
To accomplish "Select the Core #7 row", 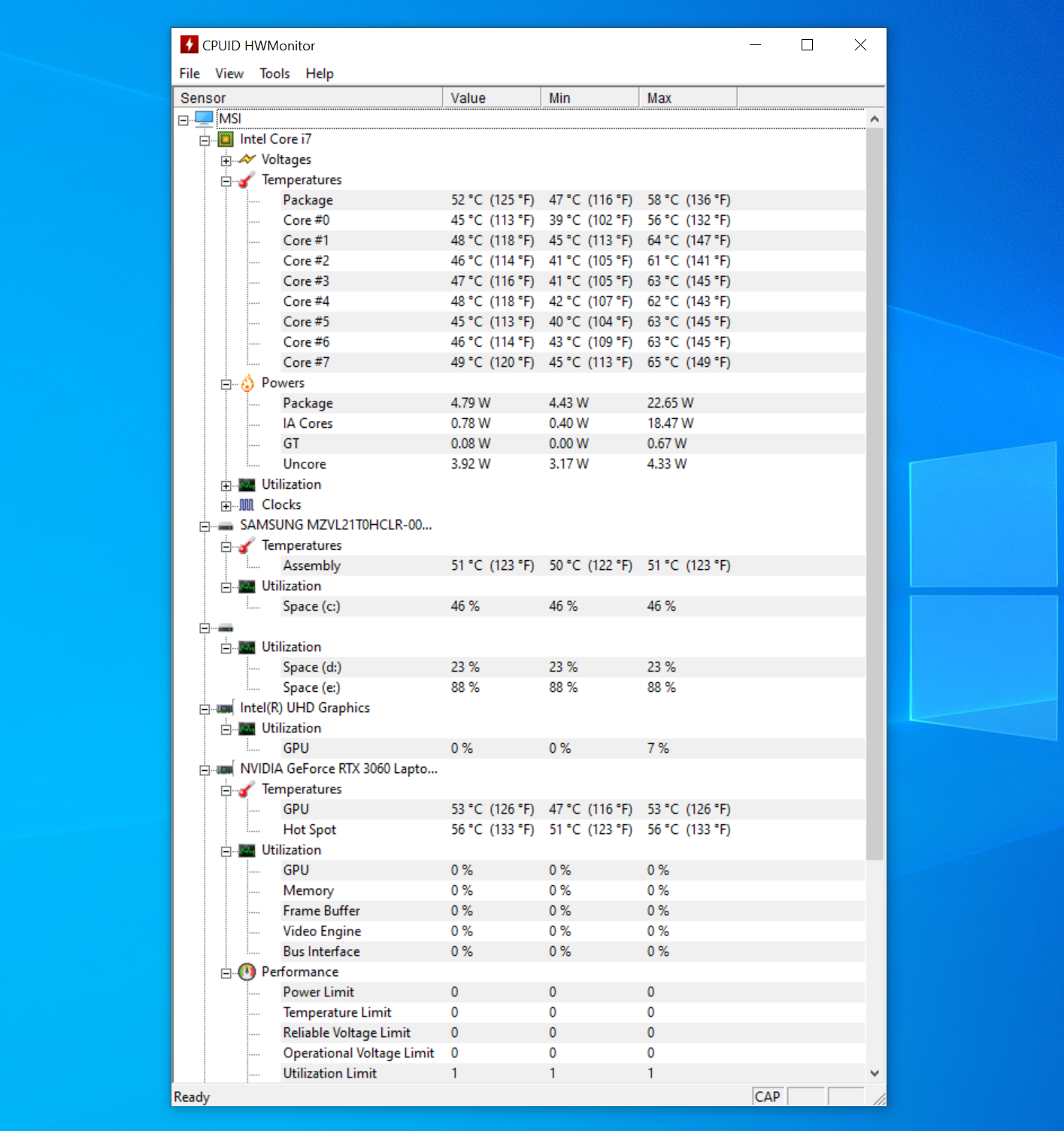I will (x=572, y=362).
